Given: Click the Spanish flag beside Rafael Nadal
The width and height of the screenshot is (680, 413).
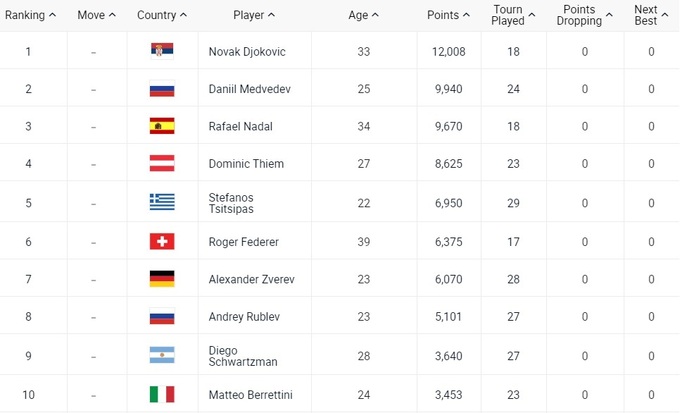Looking at the screenshot, I should 161,126.
